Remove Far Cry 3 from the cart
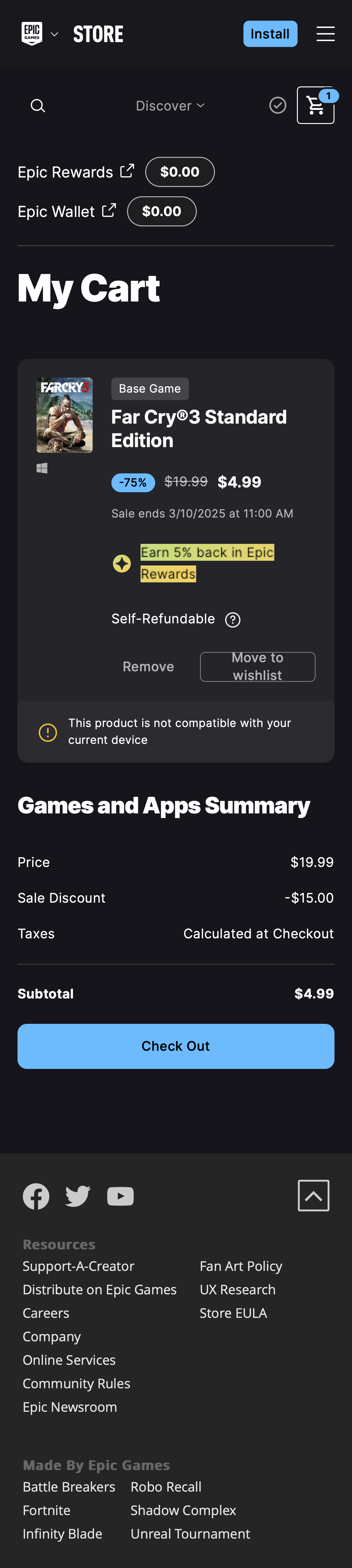The image size is (352, 1568). 148,666
